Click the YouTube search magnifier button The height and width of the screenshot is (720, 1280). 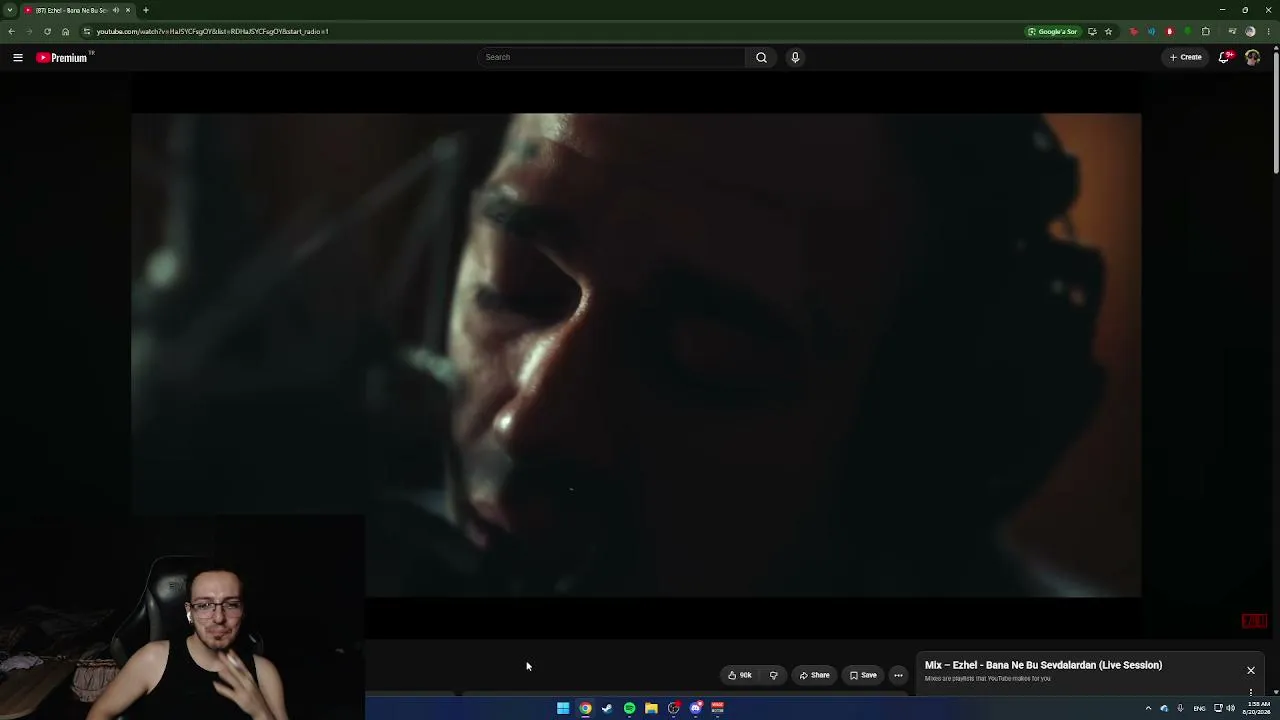click(x=761, y=58)
